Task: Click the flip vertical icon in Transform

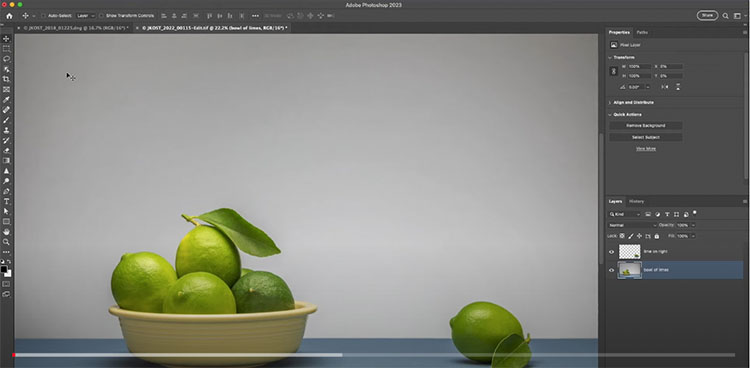Action: [678, 87]
